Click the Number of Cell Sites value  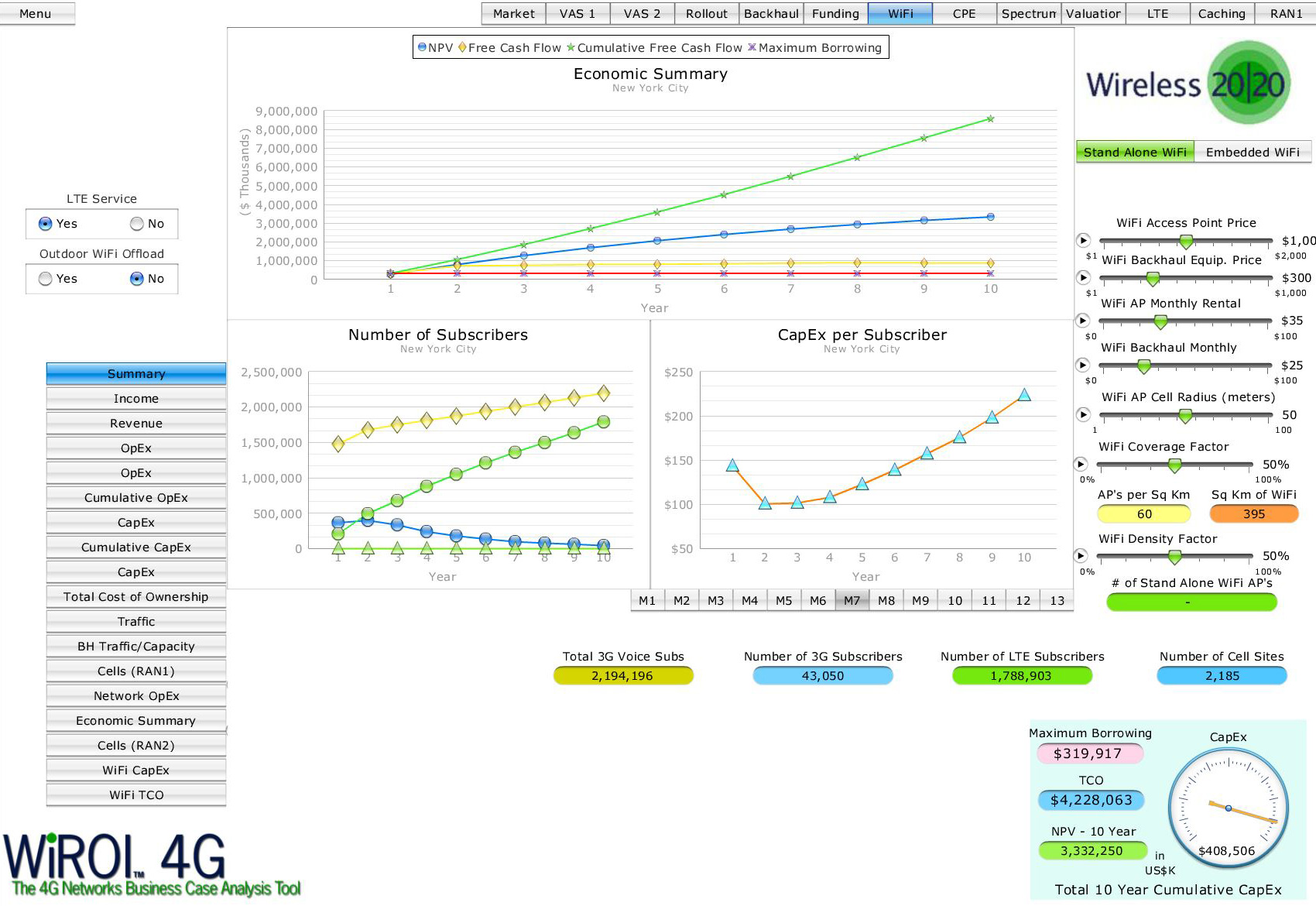1222,676
